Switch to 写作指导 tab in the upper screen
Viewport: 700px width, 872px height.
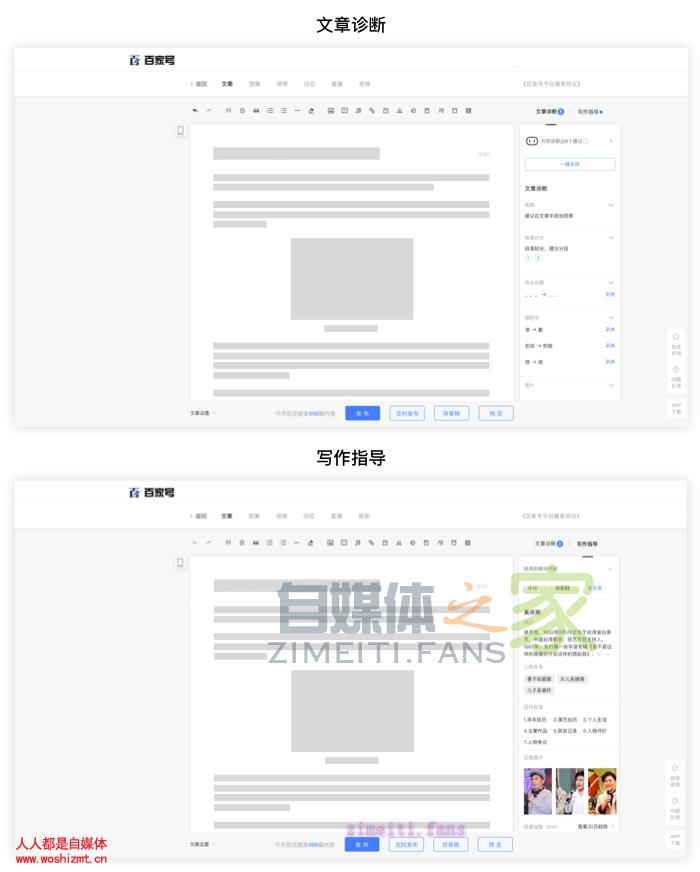[589, 112]
